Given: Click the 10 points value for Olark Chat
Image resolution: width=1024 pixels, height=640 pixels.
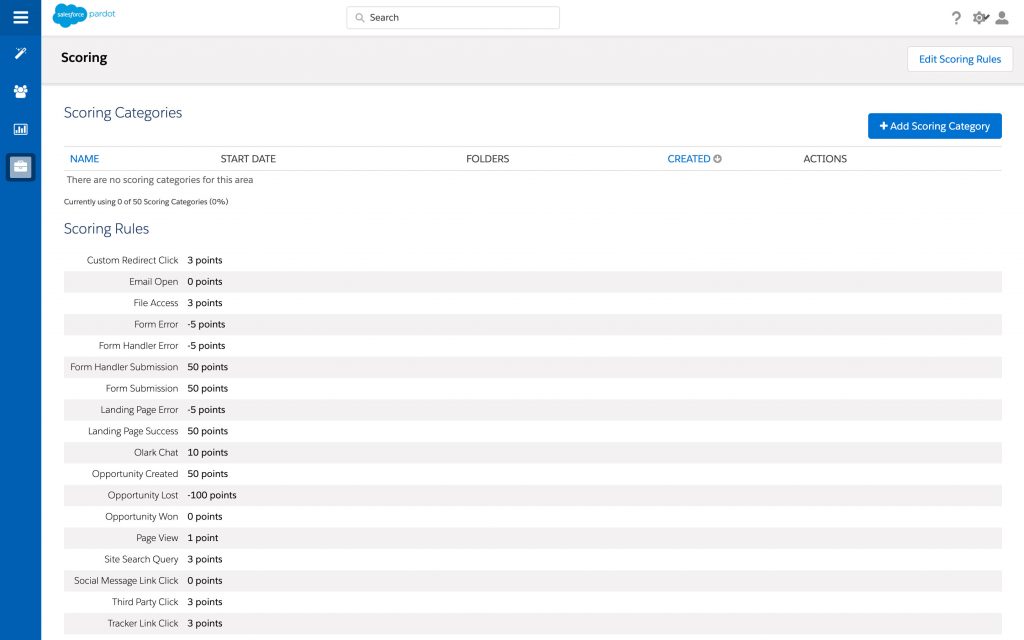Looking at the screenshot, I should click(208, 453).
